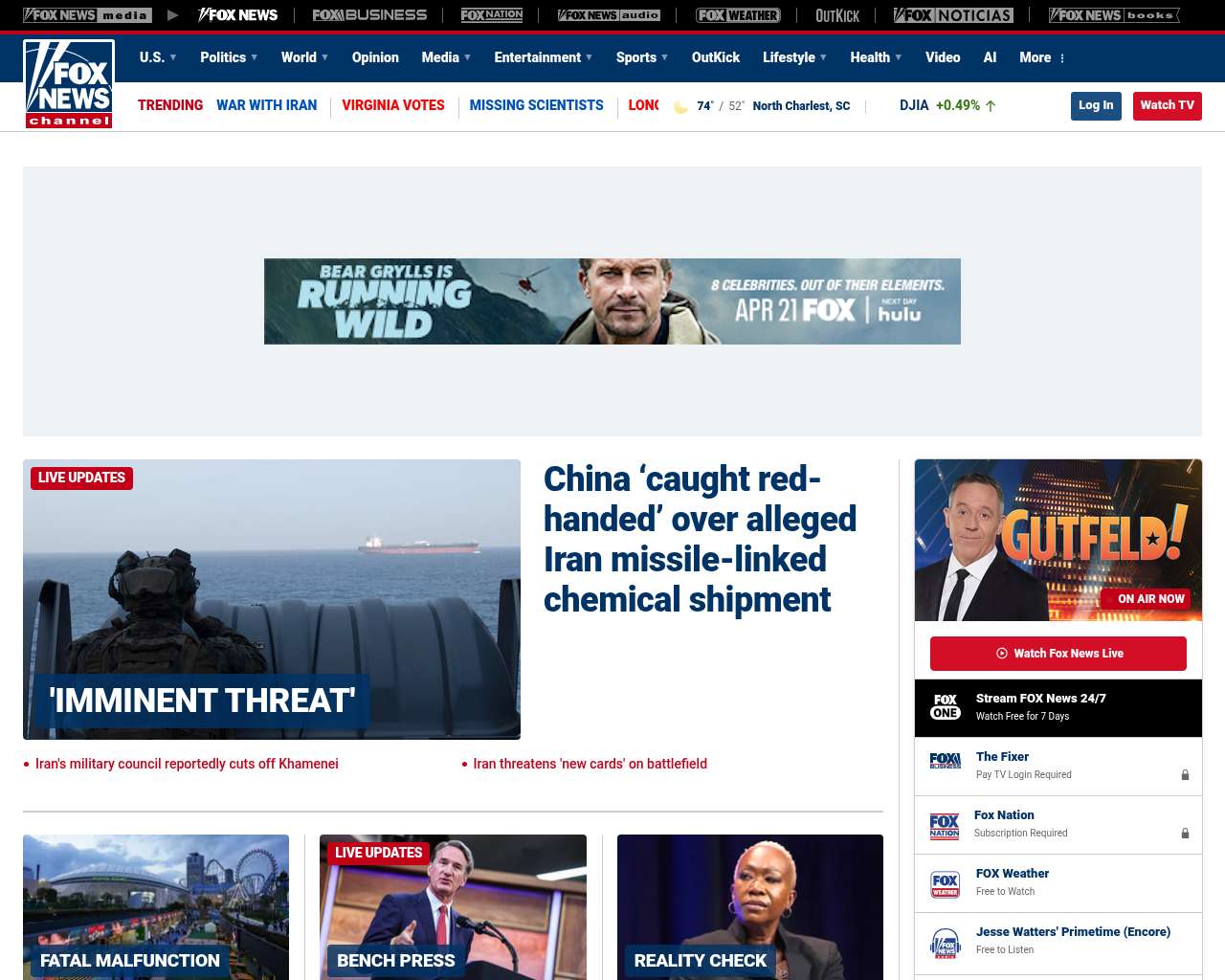Viewport: 1225px width, 980px height.
Task: Click the red Watch TV button
Action: tap(1167, 105)
